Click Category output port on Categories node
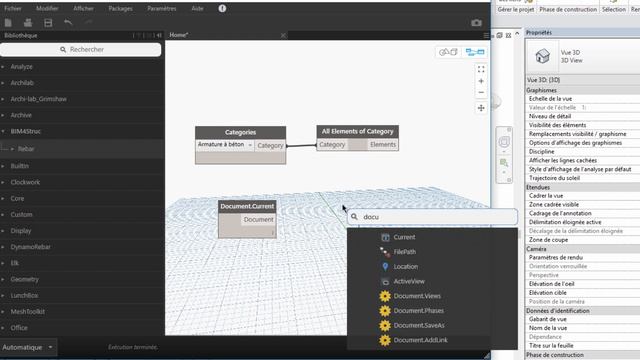640x360 pixels. click(270, 145)
